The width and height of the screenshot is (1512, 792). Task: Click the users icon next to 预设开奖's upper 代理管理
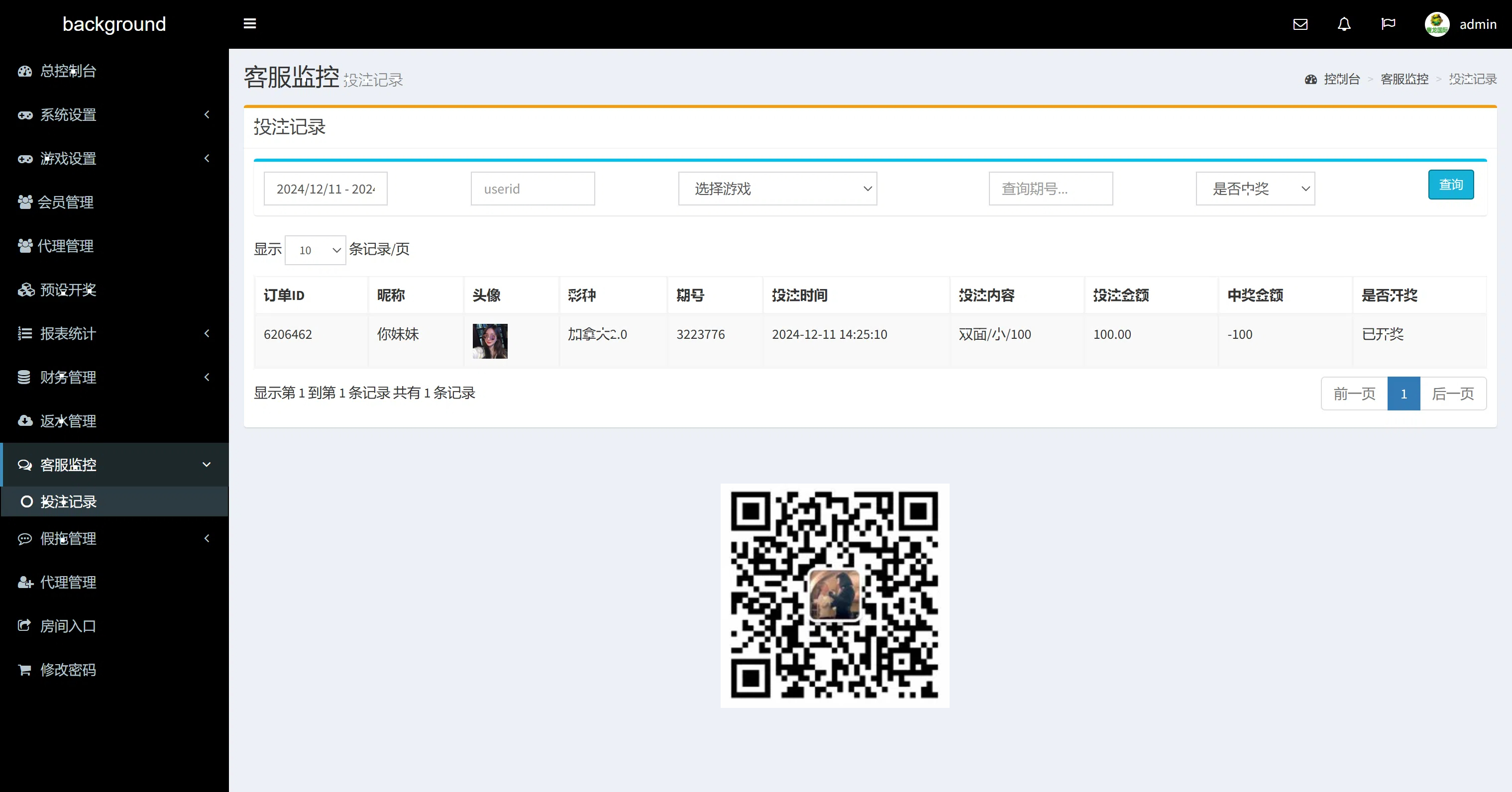[25, 246]
